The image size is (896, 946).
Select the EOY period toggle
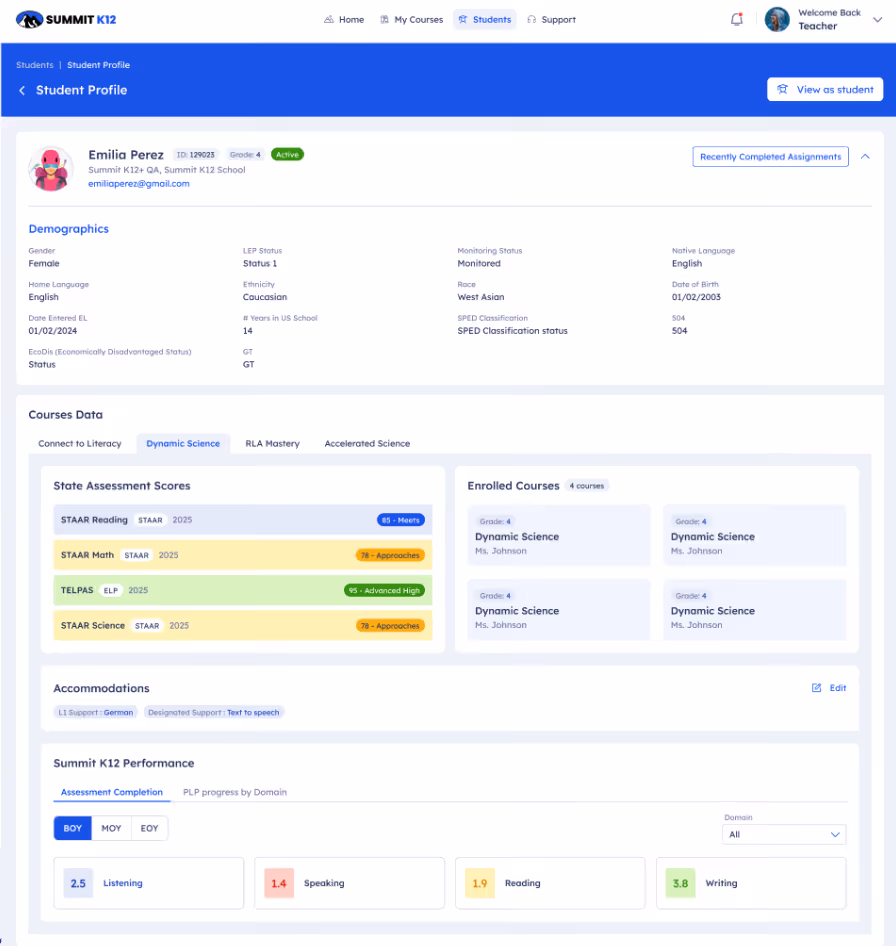click(149, 828)
